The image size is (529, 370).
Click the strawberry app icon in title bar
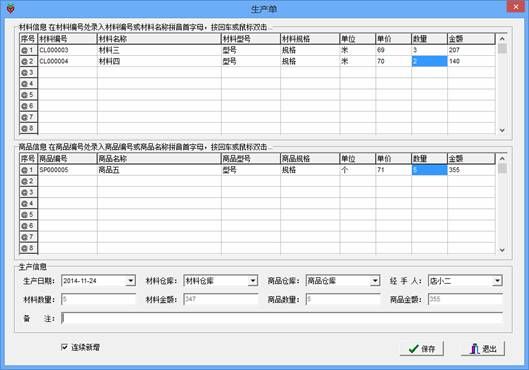coord(10,8)
